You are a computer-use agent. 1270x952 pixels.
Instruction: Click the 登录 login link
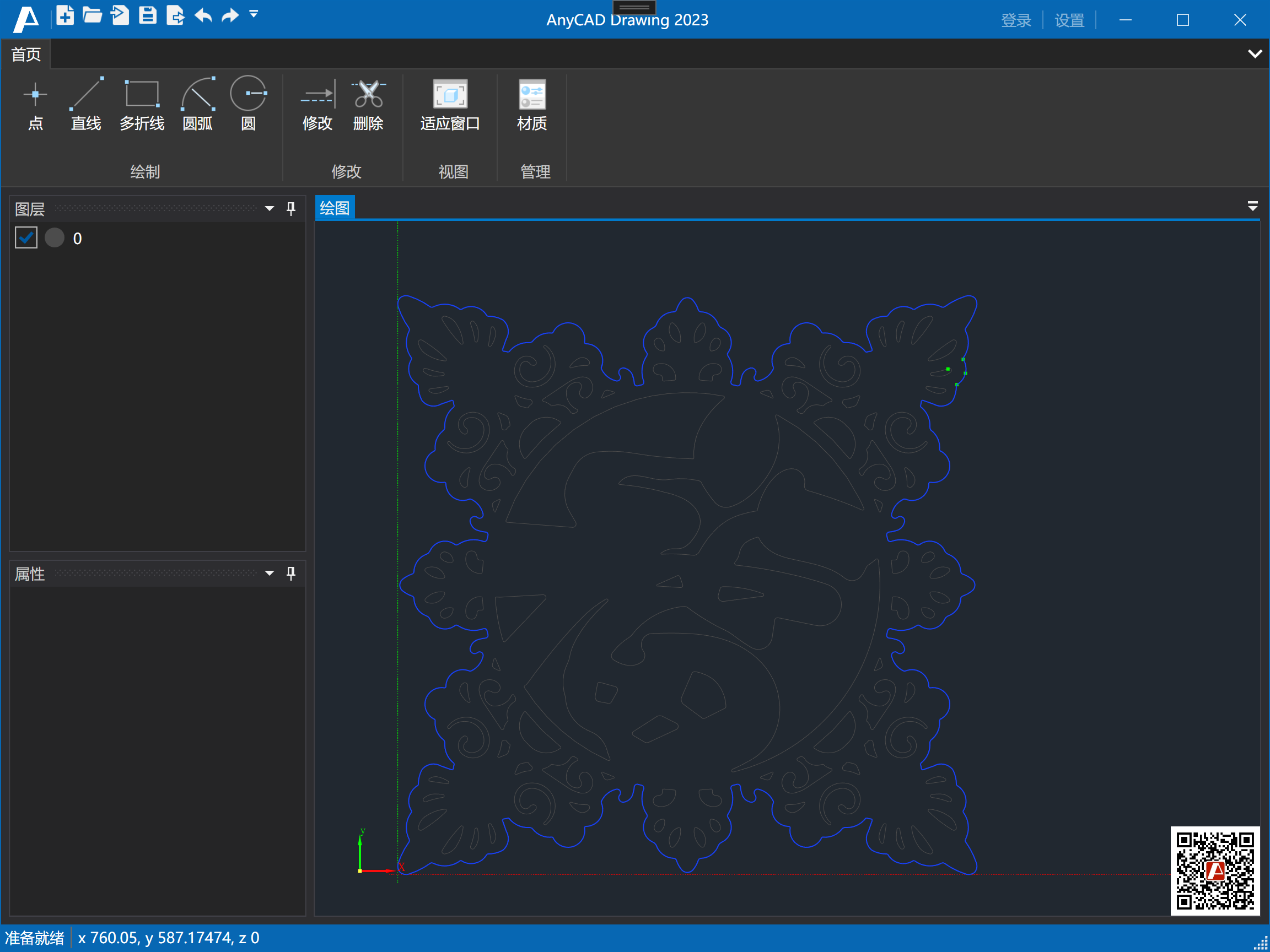point(1016,19)
